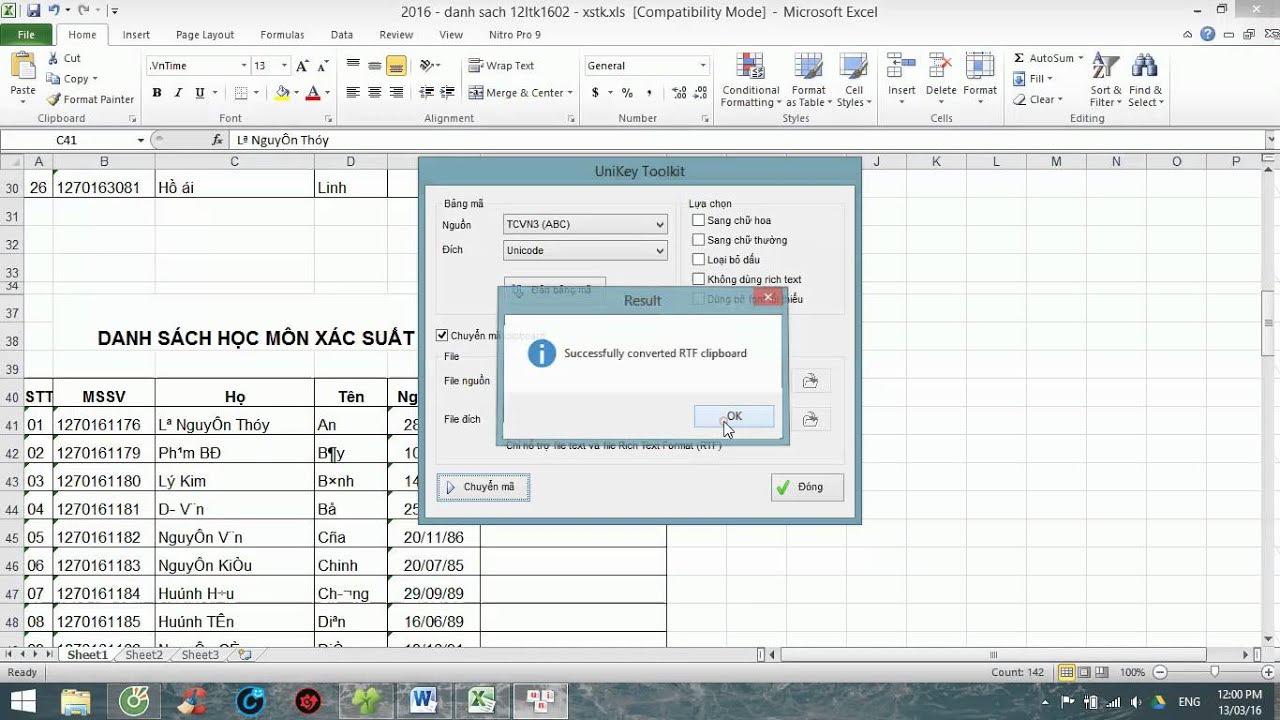Open Find & Select options

(1145, 80)
